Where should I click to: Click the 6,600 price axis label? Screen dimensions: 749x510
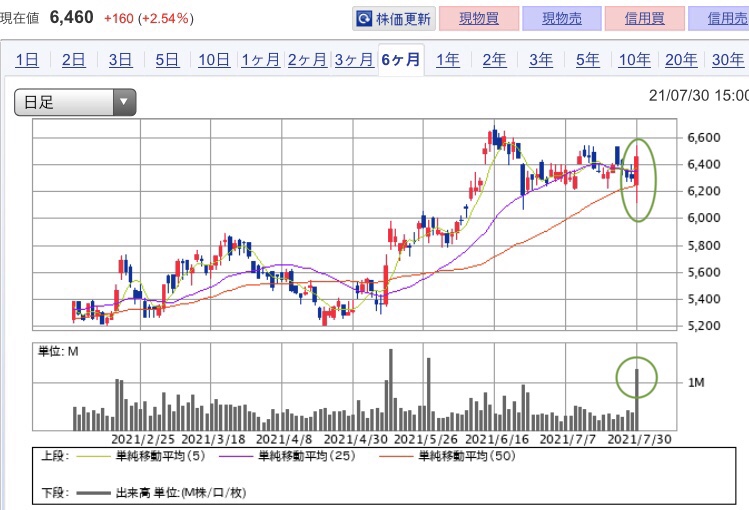[x=704, y=138]
